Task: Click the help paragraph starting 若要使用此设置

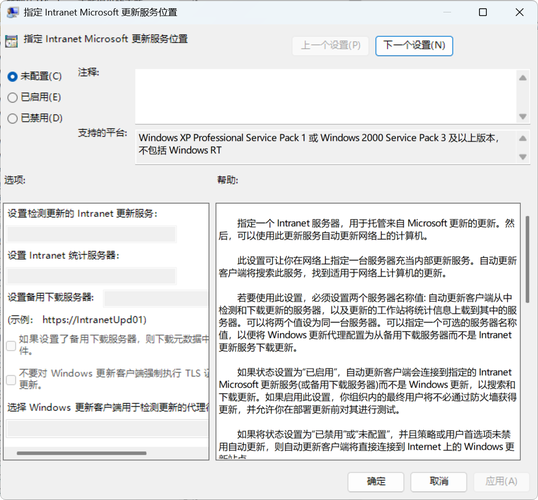Action: tap(367, 323)
